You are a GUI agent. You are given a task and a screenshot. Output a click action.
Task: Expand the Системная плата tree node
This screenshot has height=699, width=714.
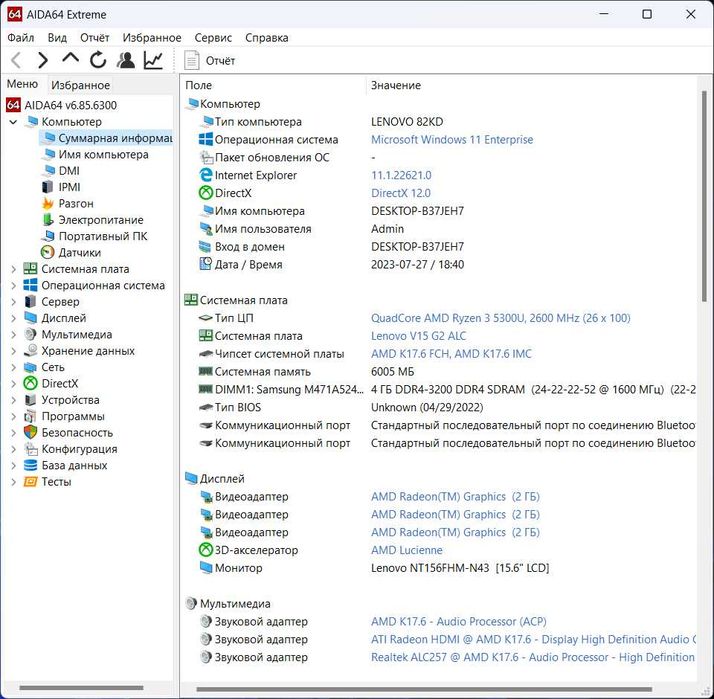[14, 269]
